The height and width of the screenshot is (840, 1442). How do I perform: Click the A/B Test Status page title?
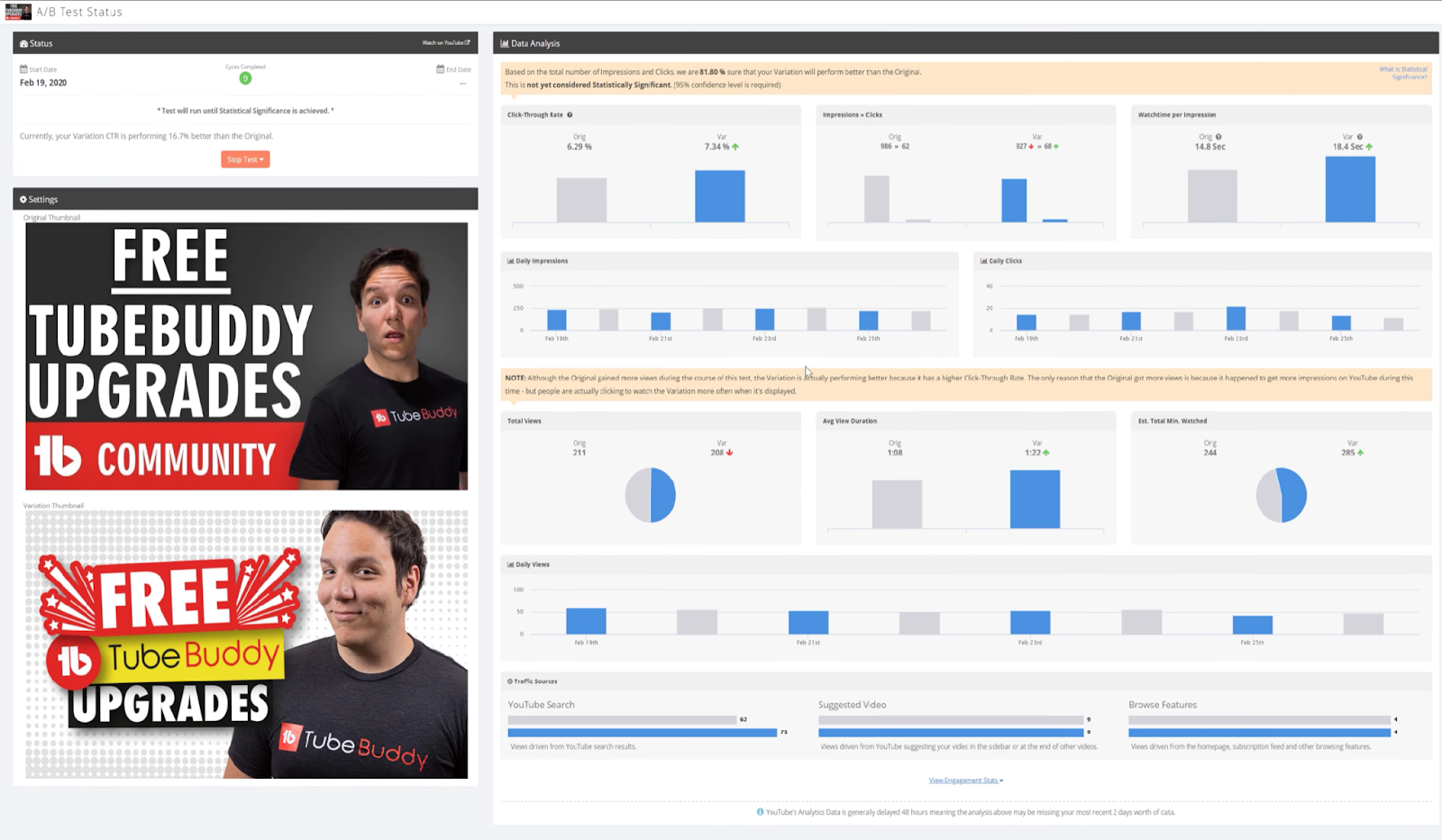pyautogui.click(x=79, y=12)
